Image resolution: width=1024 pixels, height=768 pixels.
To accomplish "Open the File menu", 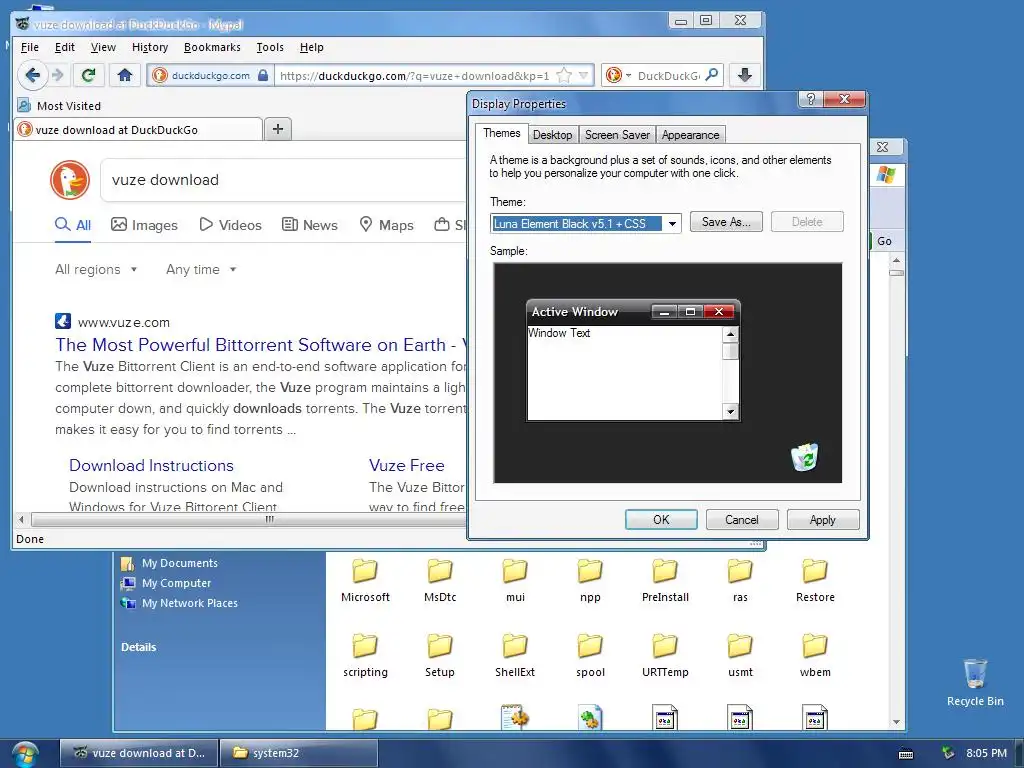I will [29, 47].
